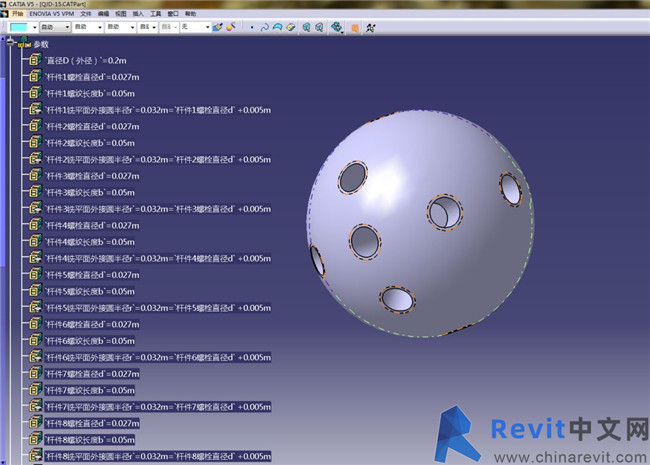650x465 pixels.
Task: Open the 视图 menu
Action: (x=121, y=14)
